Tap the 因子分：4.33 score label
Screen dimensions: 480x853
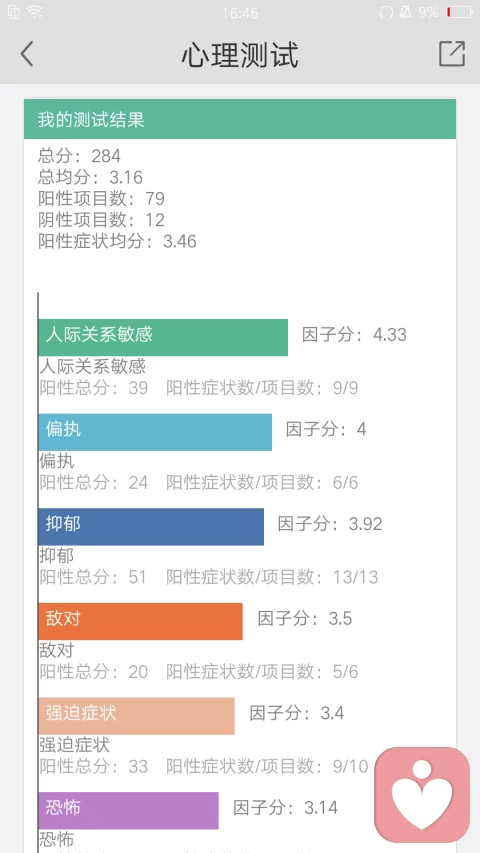(354, 334)
